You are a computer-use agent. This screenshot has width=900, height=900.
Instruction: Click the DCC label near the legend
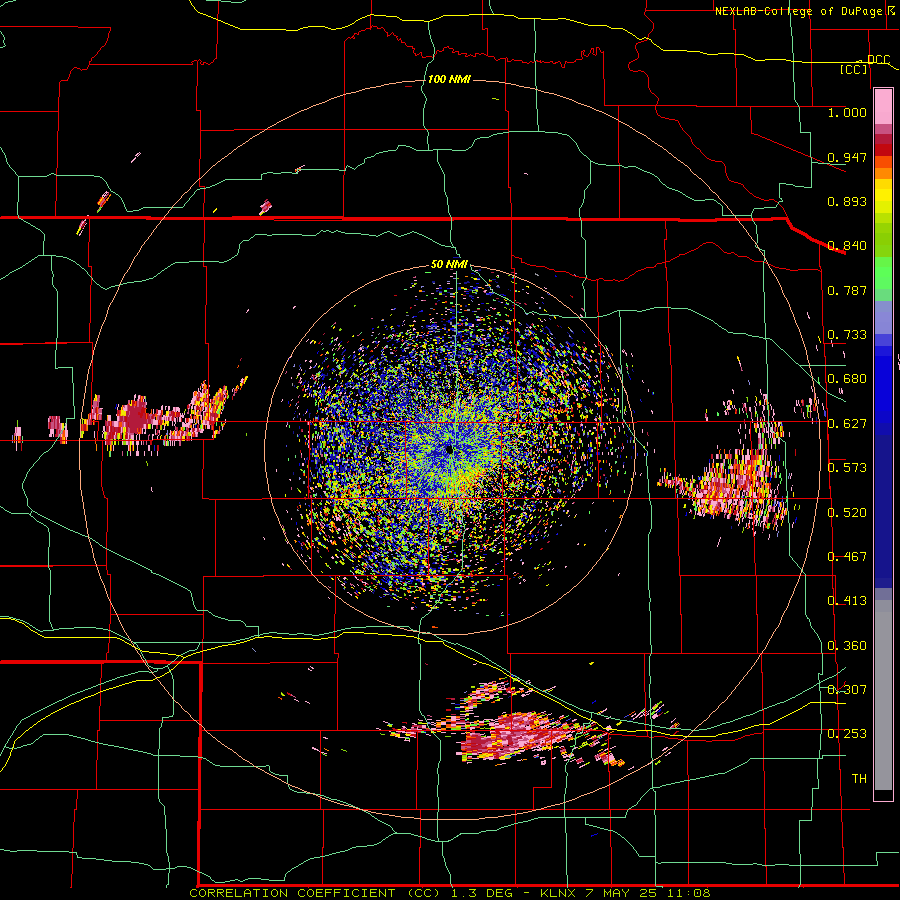878,60
